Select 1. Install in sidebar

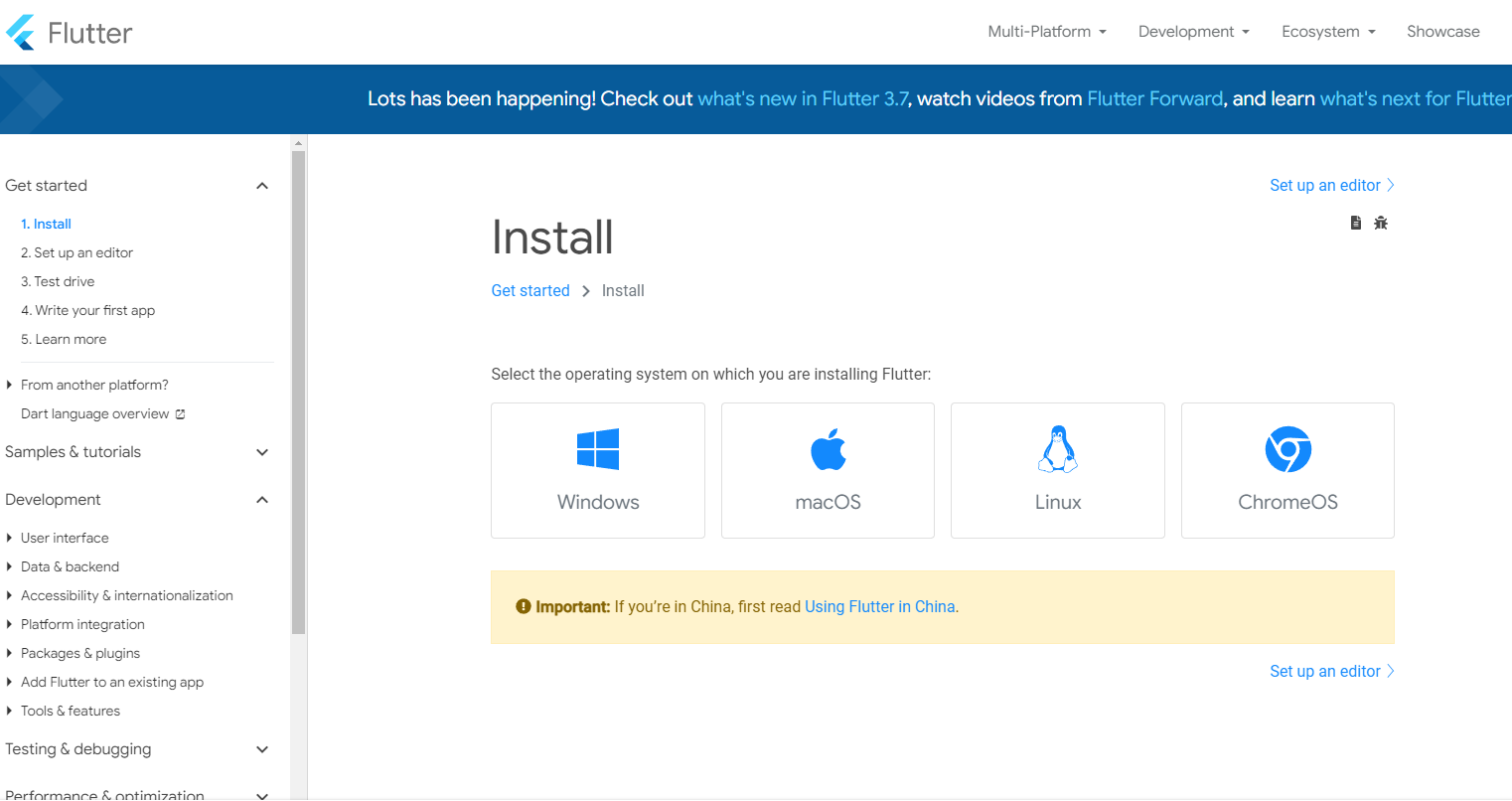(46, 224)
